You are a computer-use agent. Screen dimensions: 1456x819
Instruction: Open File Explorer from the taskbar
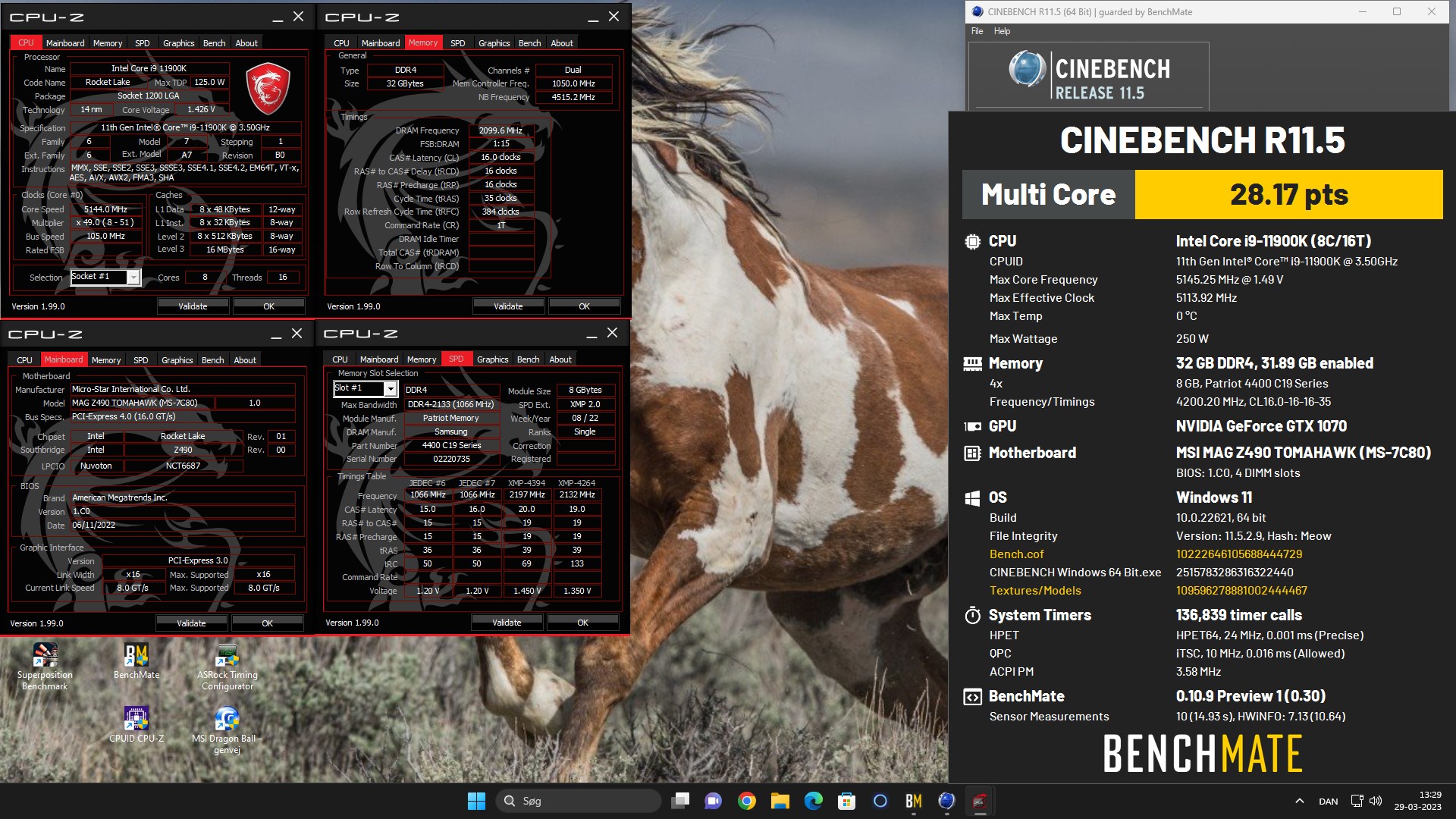pyautogui.click(x=780, y=801)
